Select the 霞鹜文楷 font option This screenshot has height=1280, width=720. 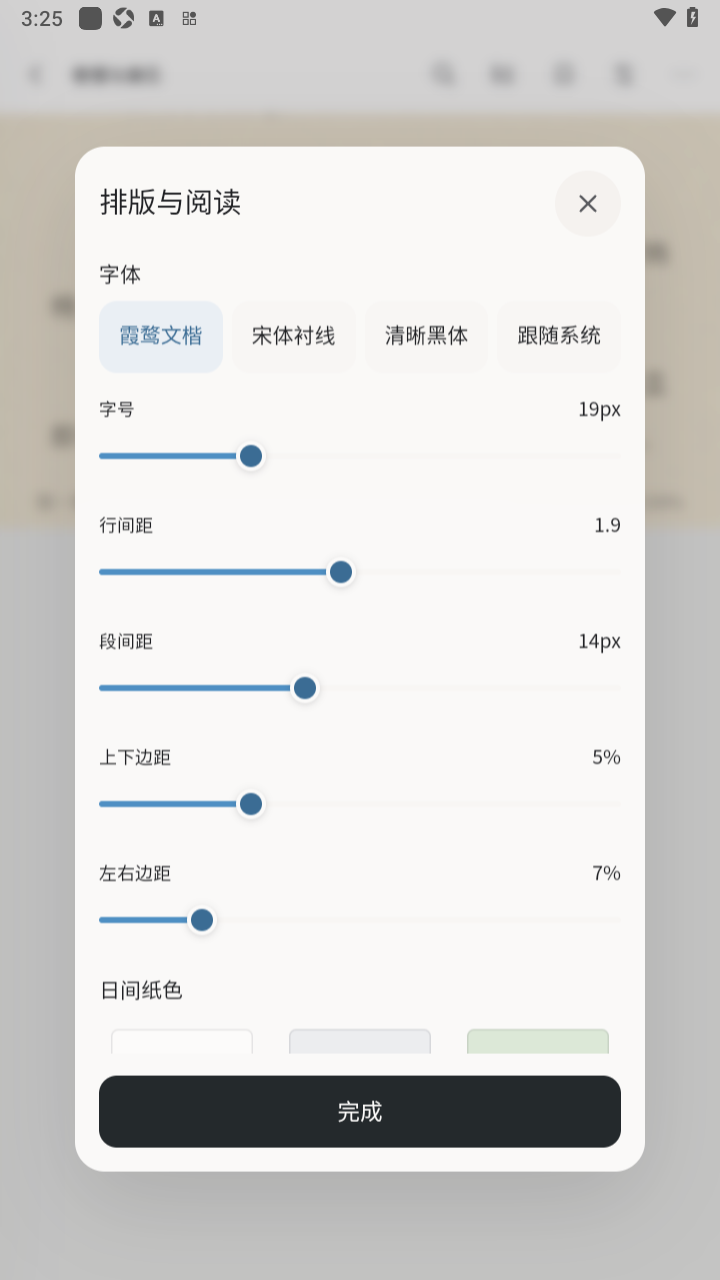(x=161, y=336)
